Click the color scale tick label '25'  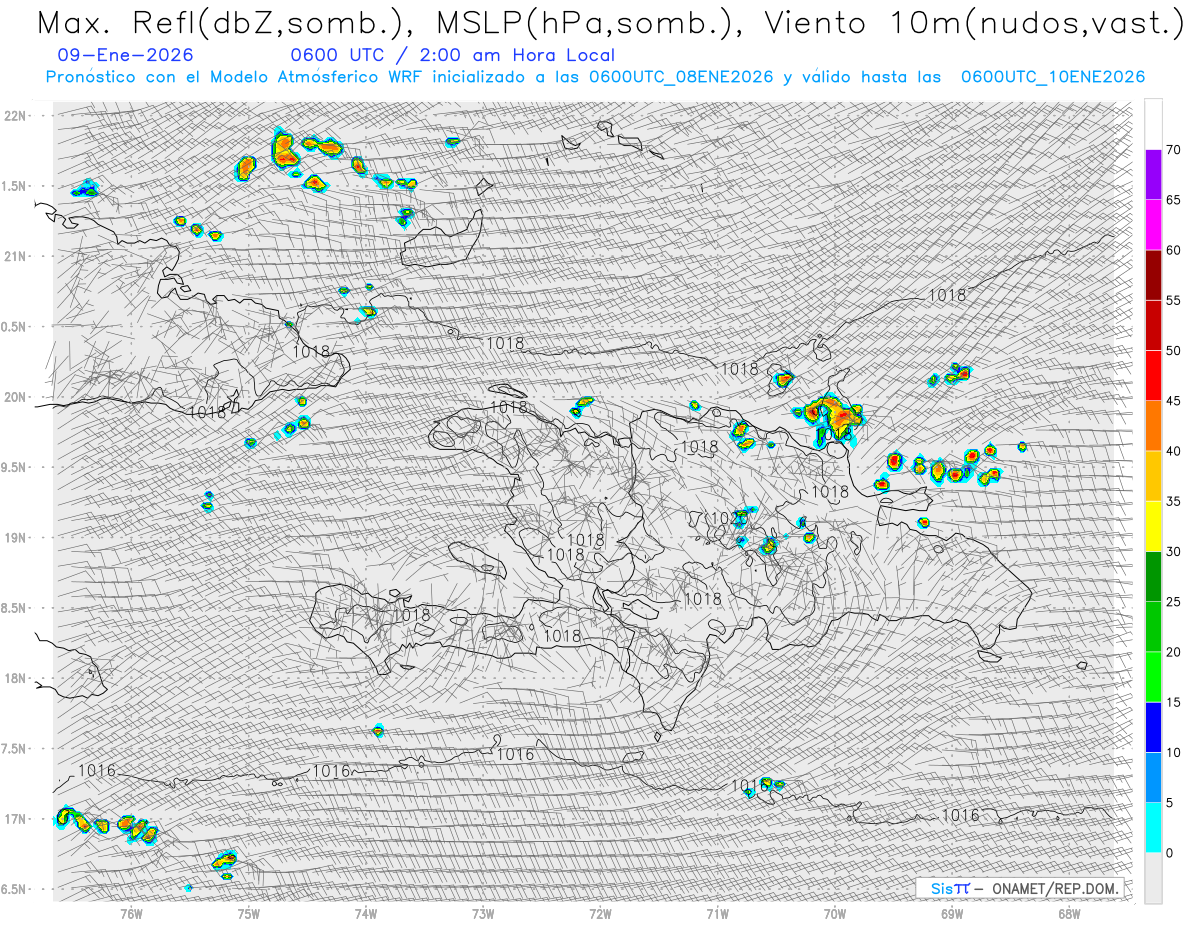click(x=1174, y=602)
